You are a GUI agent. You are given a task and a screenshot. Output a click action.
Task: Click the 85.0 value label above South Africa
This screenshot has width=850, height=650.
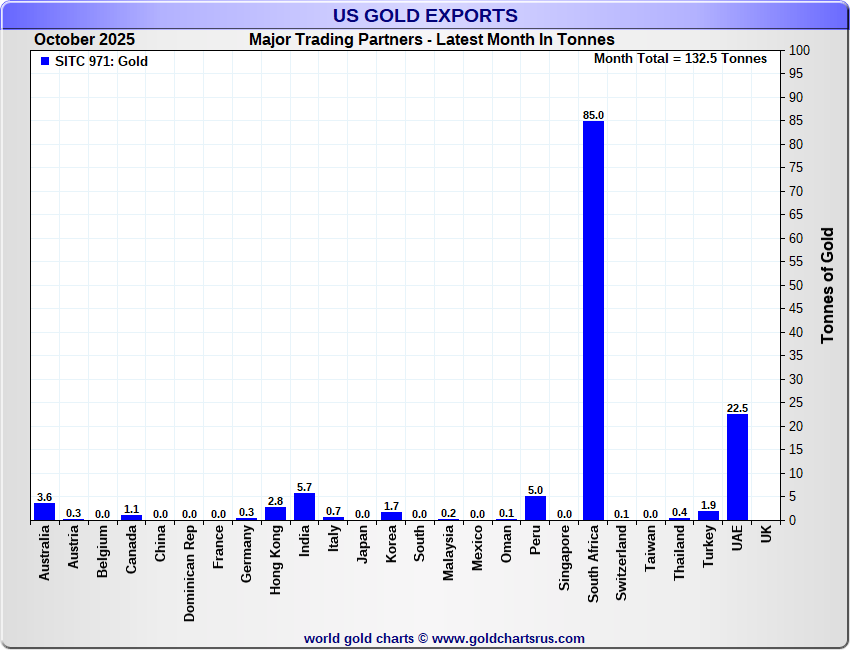pyautogui.click(x=593, y=115)
